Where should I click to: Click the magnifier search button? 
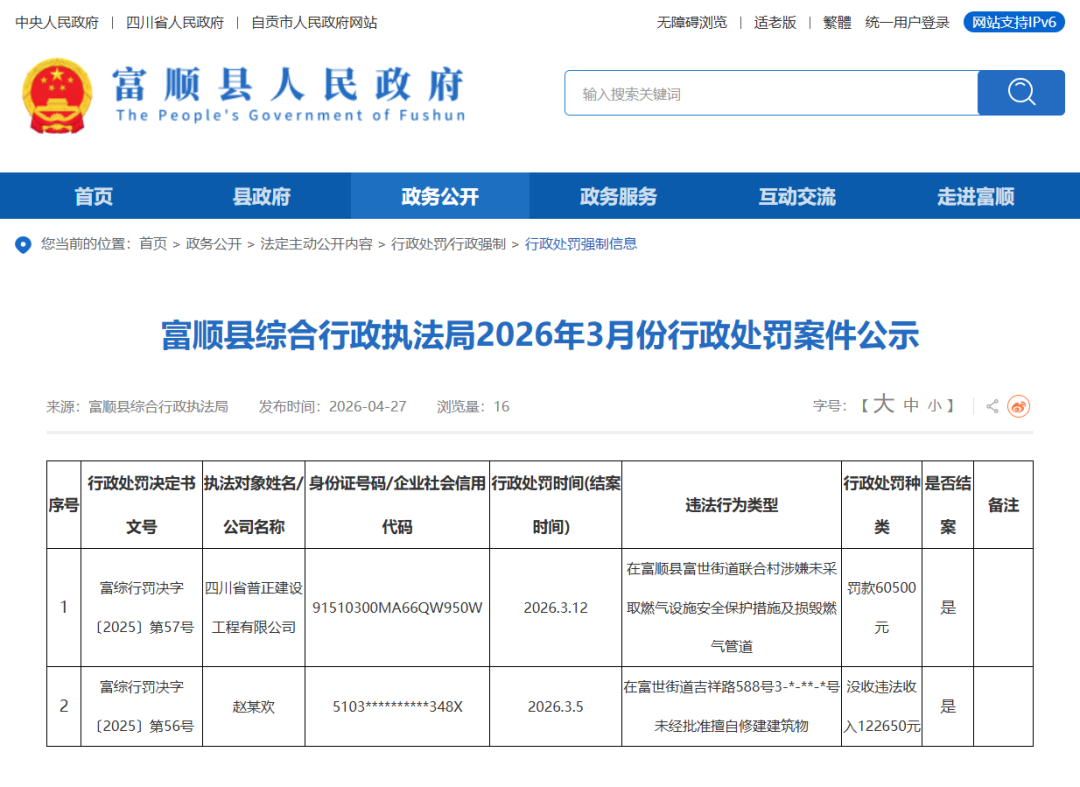pyautogui.click(x=1021, y=92)
